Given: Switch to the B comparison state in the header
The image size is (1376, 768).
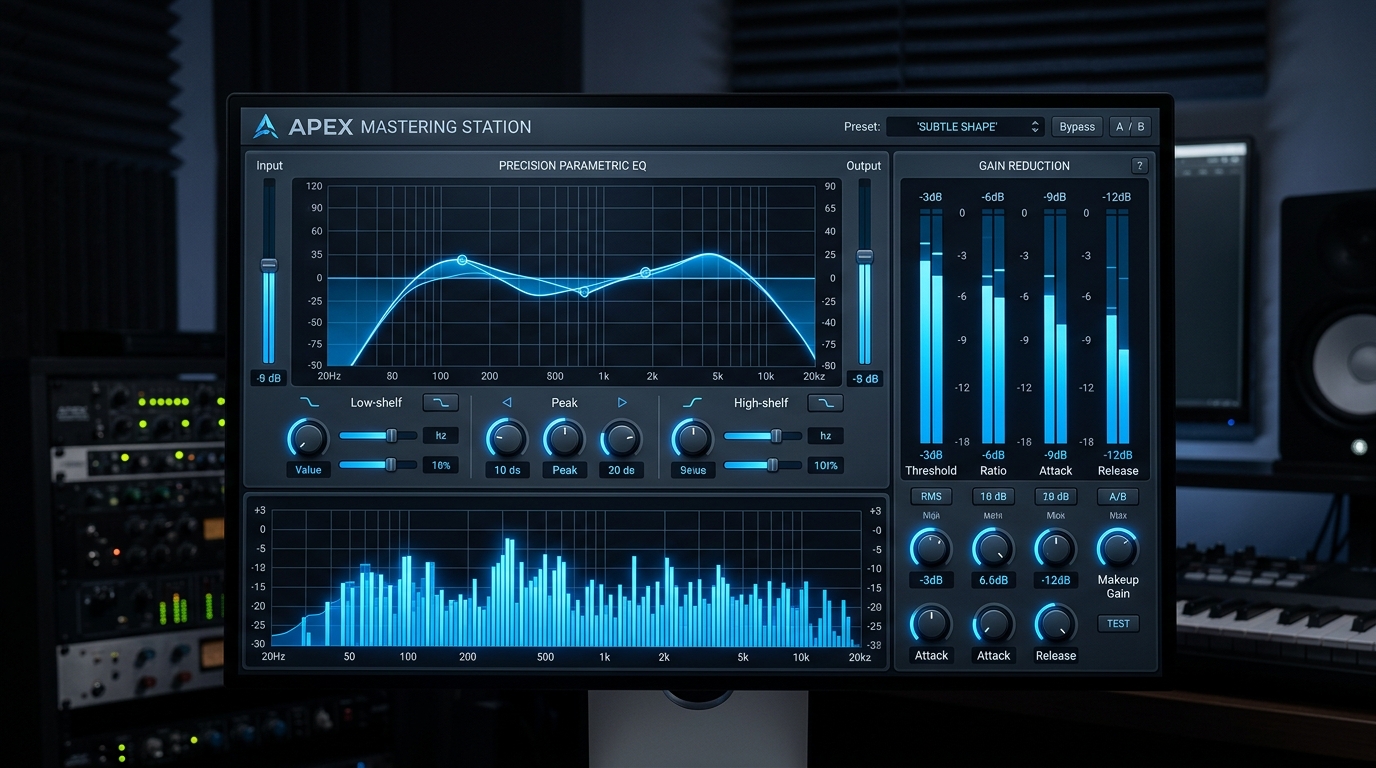Looking at the screenshot, I should point(1141,127).
